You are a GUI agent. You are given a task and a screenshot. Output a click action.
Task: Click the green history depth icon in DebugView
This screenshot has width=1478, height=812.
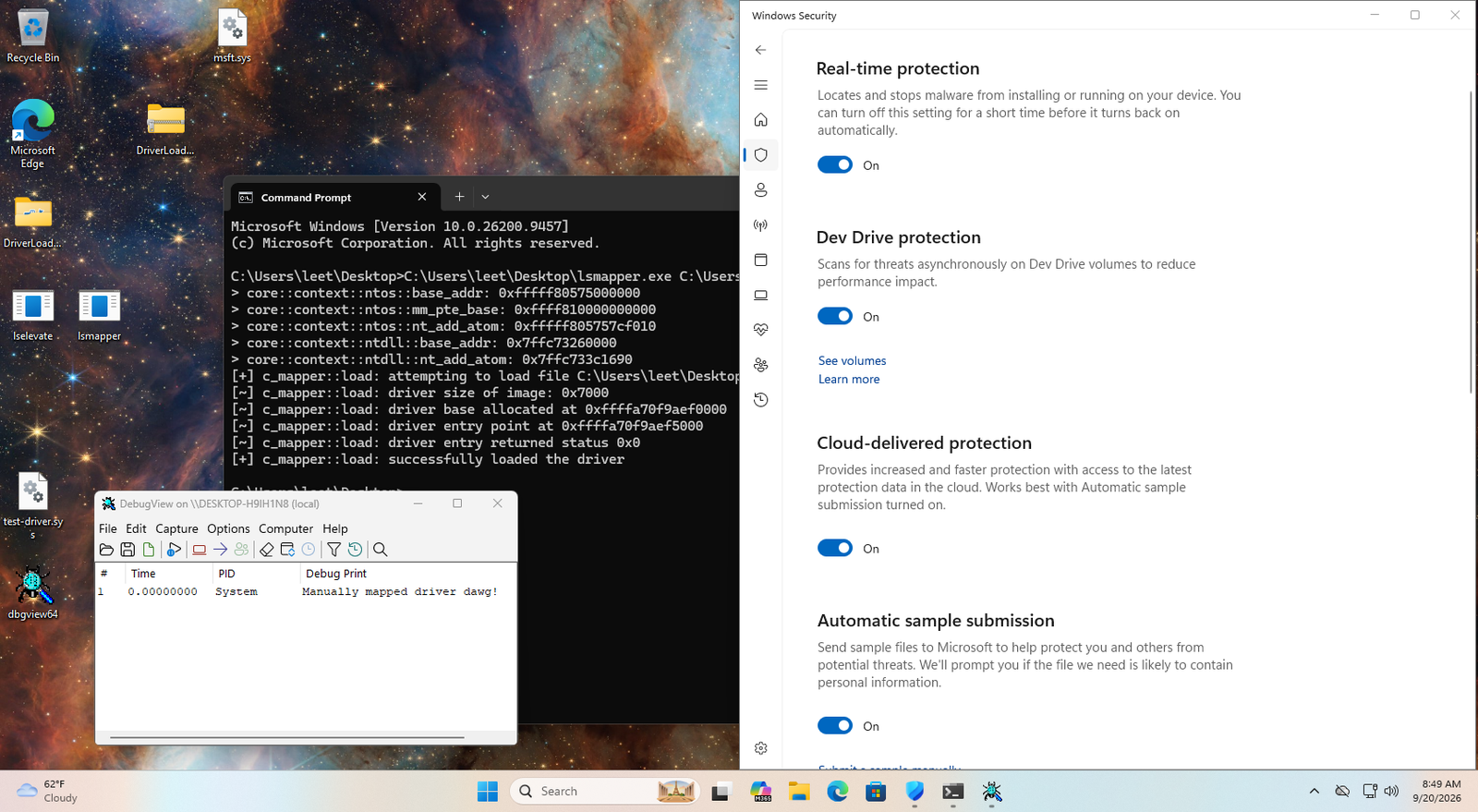click(355, 550)
